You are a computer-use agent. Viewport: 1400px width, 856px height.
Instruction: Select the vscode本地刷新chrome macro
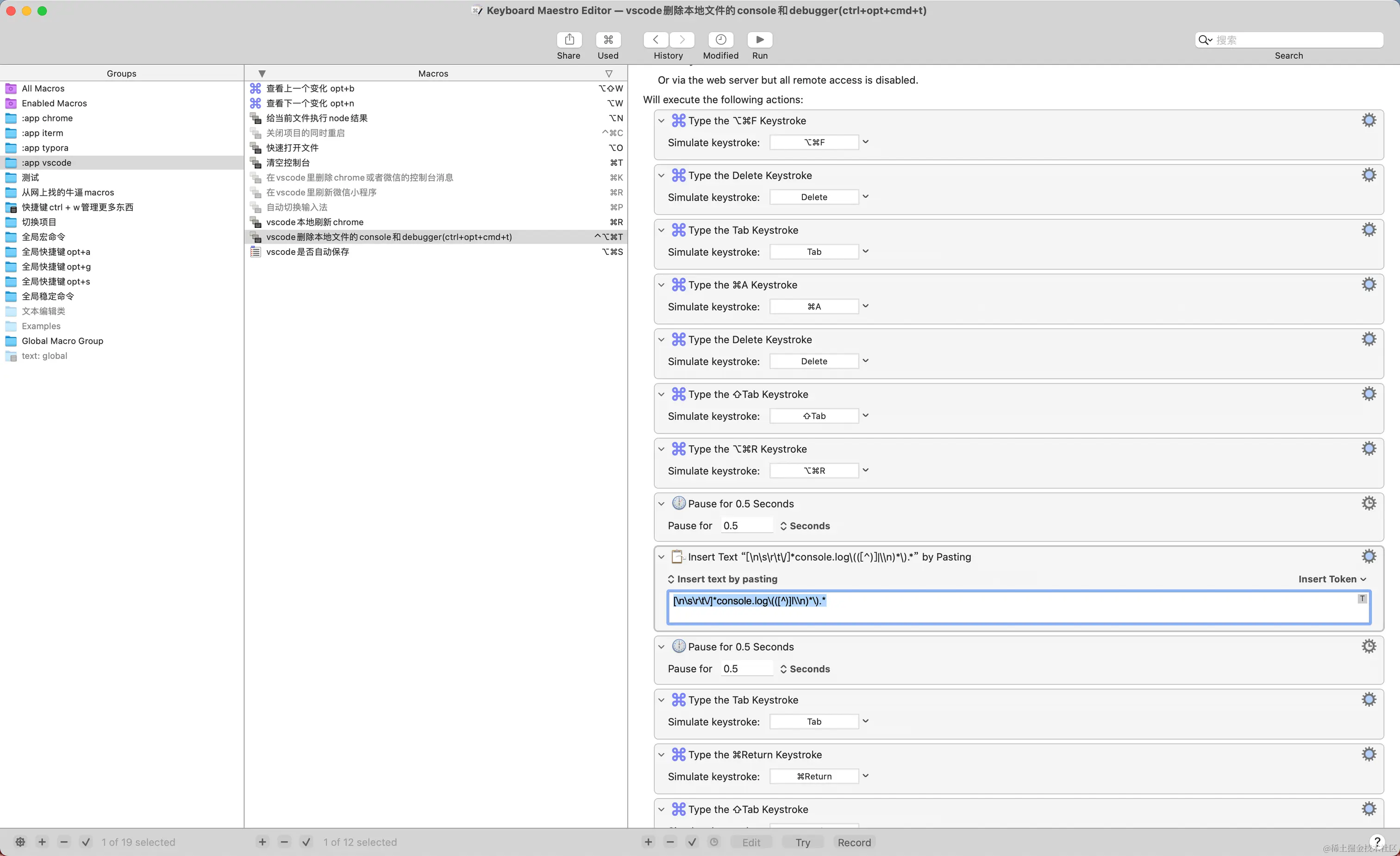point(436,222)
